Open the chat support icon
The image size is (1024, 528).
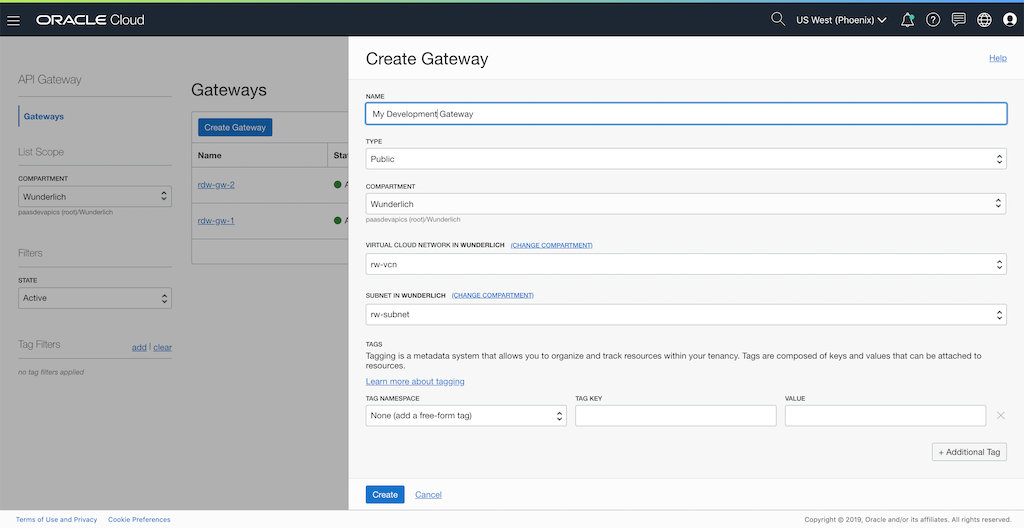959,20
